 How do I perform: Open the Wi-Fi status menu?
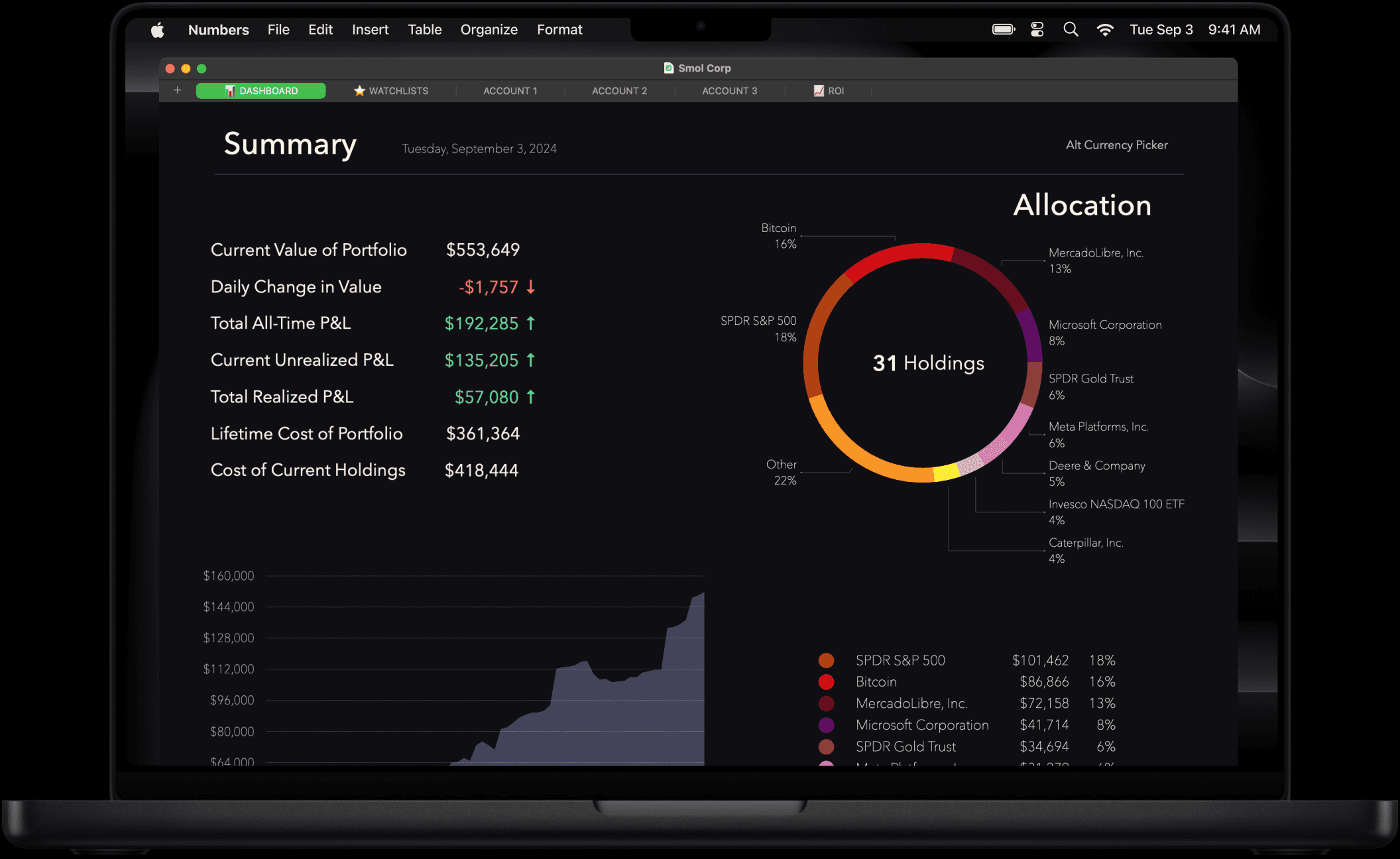point(1105,29)
